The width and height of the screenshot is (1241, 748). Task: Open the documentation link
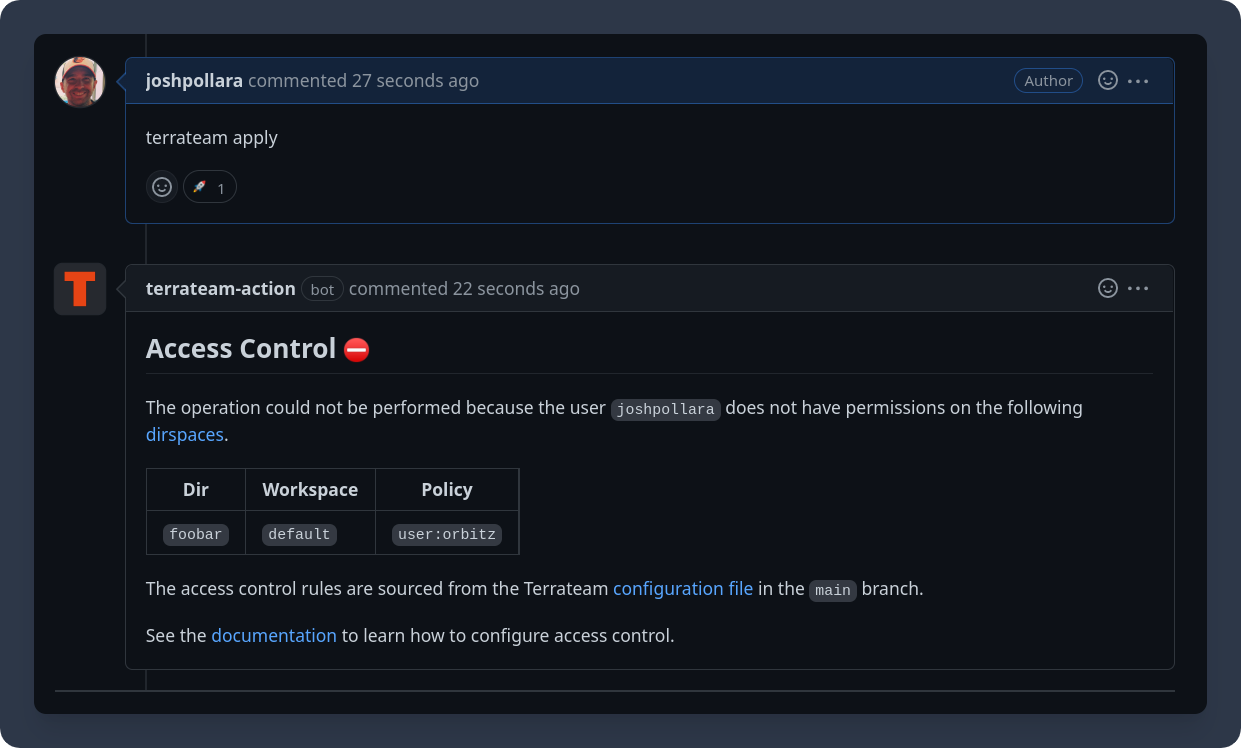[274, 635]
